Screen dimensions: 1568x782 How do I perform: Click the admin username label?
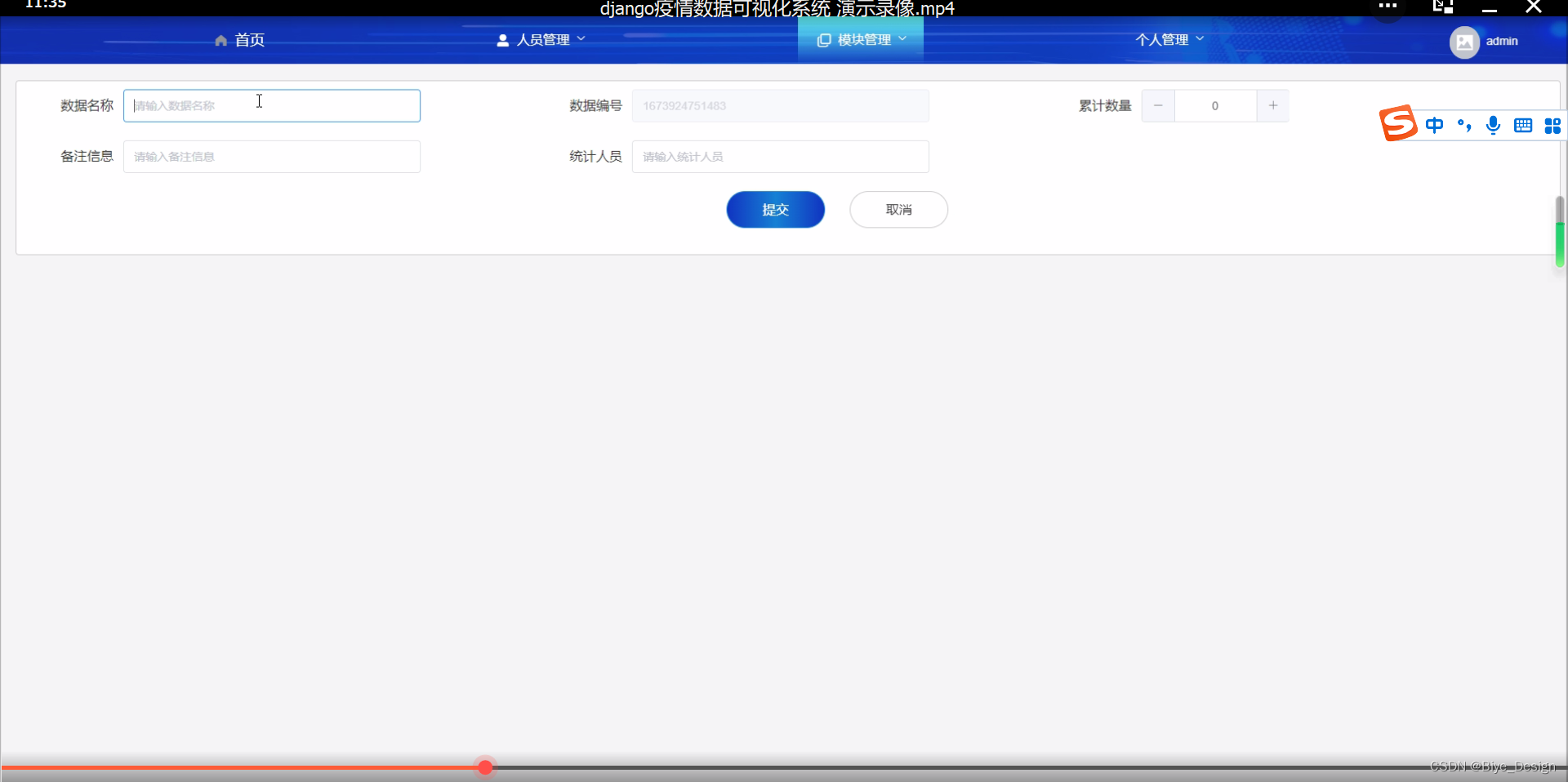1502,41
